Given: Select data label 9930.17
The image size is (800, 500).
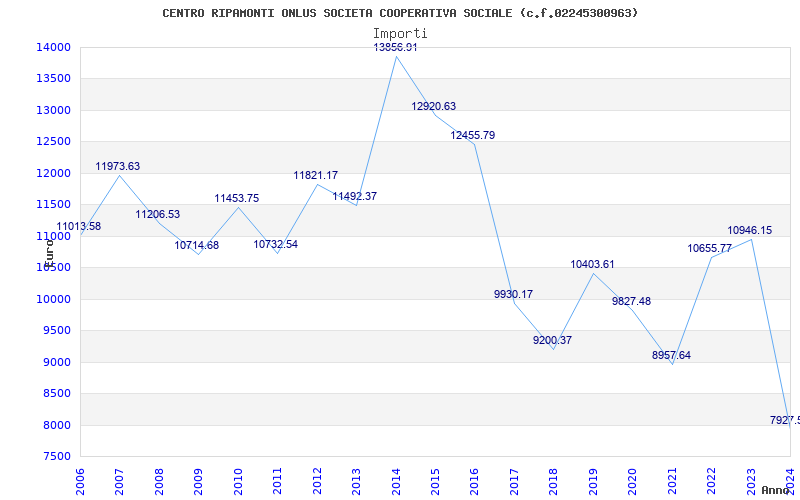Looking at the screenshot, I should point(513,294).
